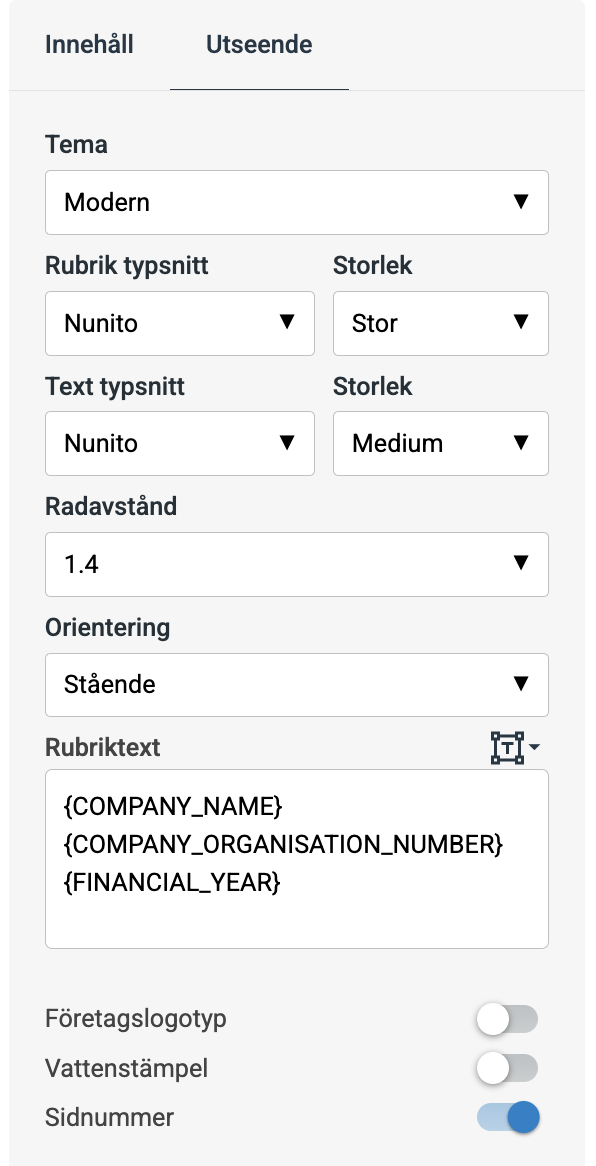This screenshot has width=596, height=1166.
Task: Click the dropdown arrow in the Tema field
Action: coord(521,202)
